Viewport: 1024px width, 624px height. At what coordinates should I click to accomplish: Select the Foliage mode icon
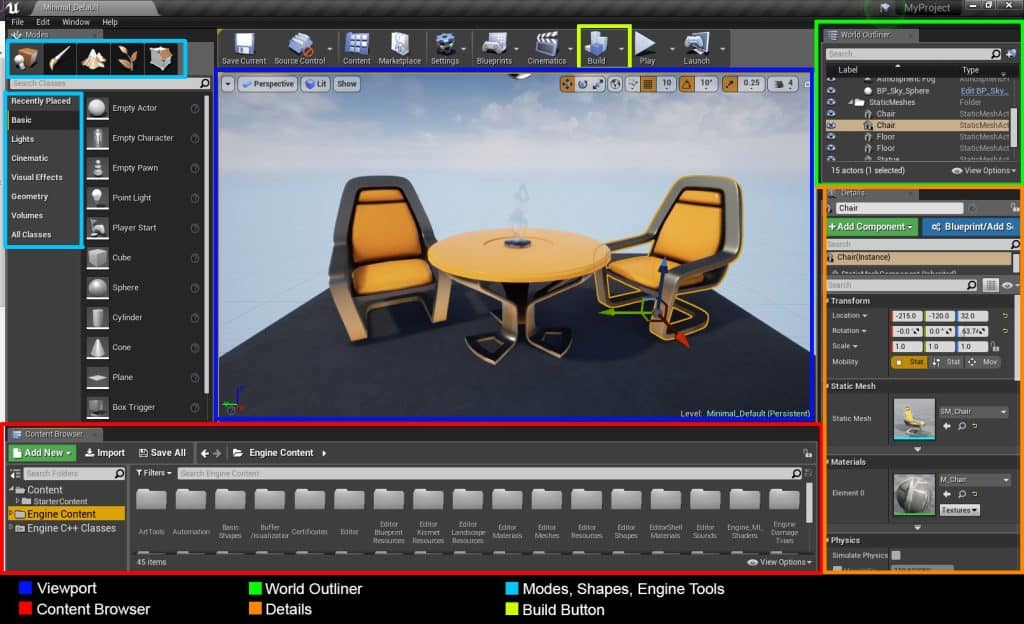tap(127, 59)
